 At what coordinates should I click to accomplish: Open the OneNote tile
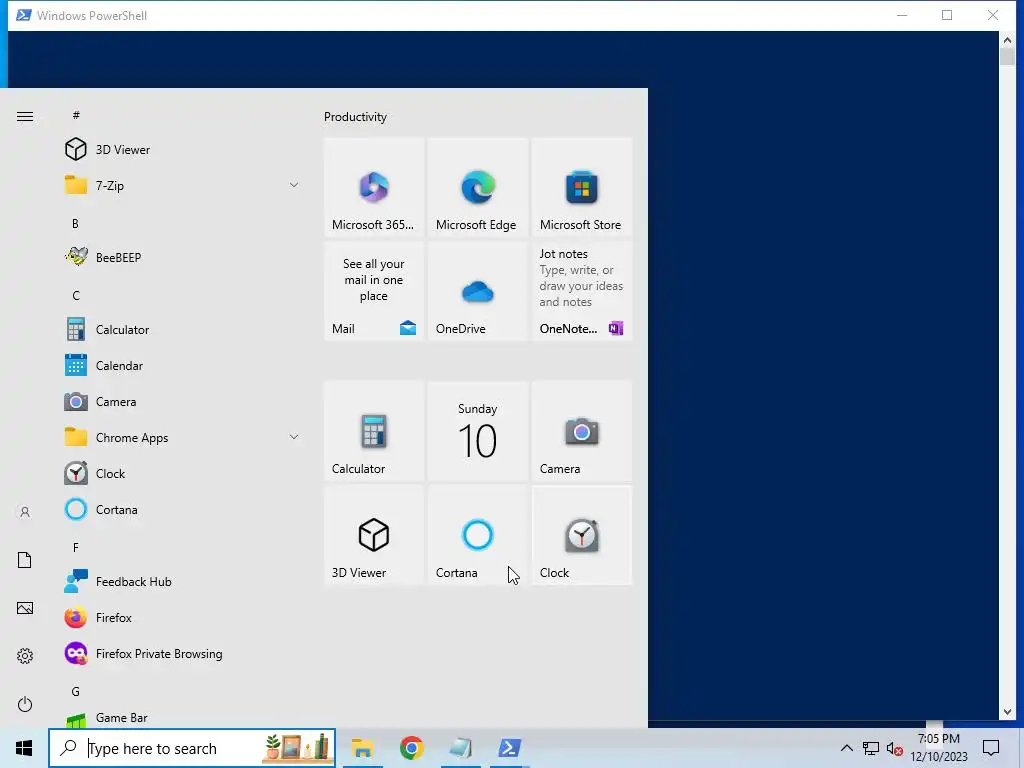click(x=582, y=291)
